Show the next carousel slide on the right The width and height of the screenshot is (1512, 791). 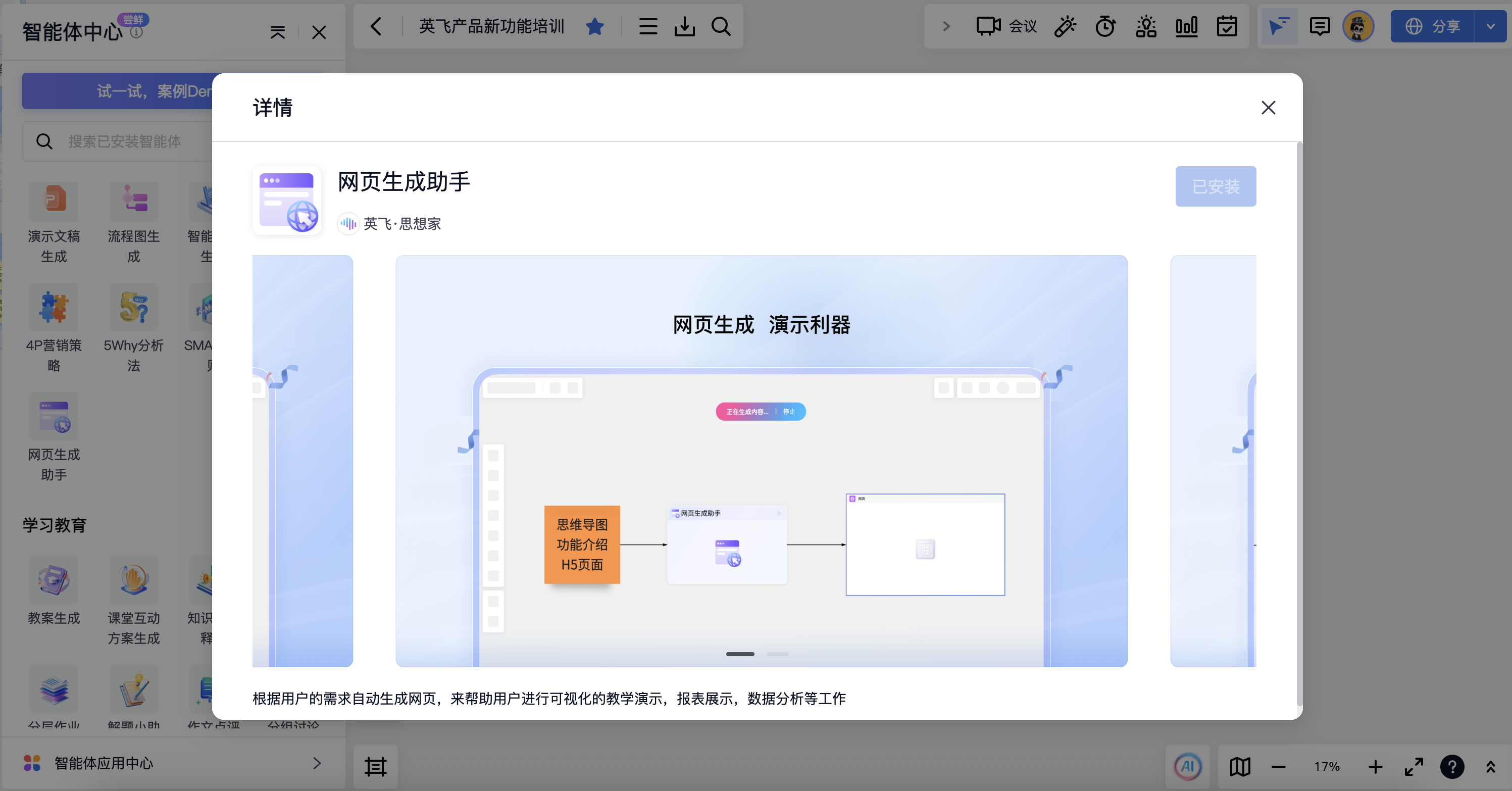pos(1213,461)
